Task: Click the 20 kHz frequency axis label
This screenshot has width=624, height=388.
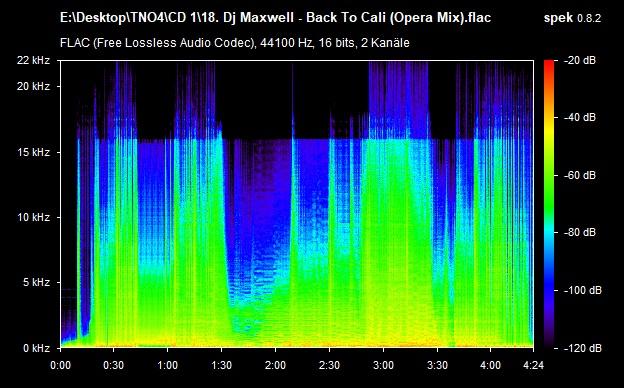Action: (33, 86)
